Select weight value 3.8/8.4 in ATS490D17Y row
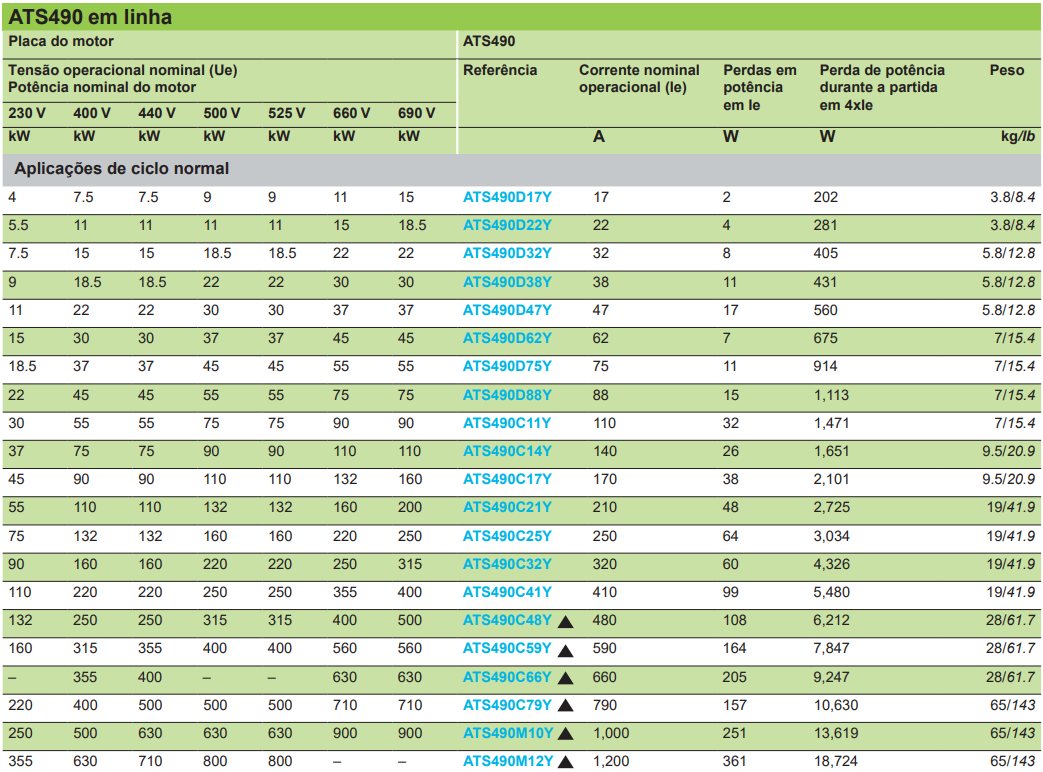This screenshot has width=1043, height=772. (1012, 197)
